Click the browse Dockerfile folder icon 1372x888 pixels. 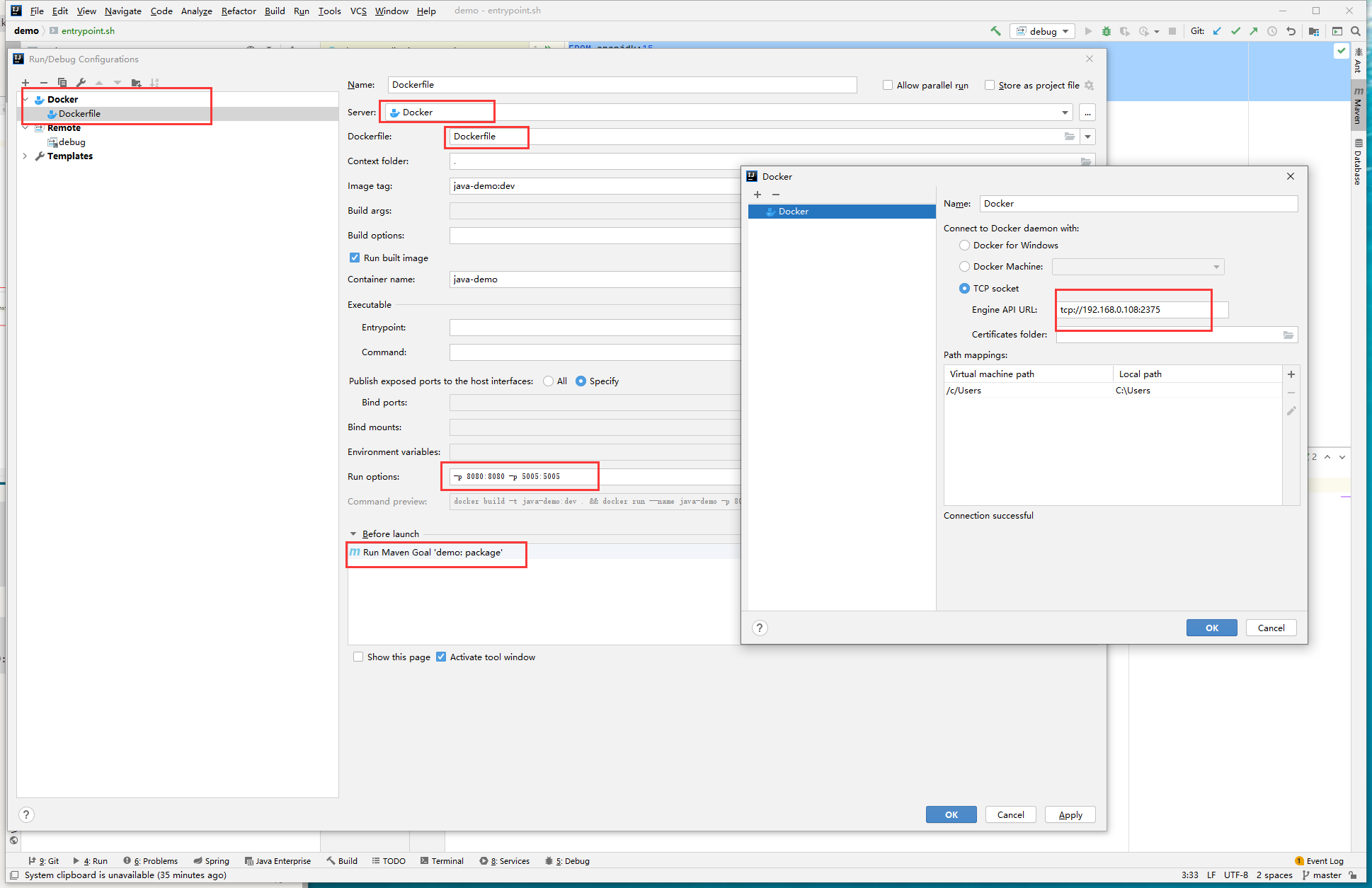tap(1070, 136)
